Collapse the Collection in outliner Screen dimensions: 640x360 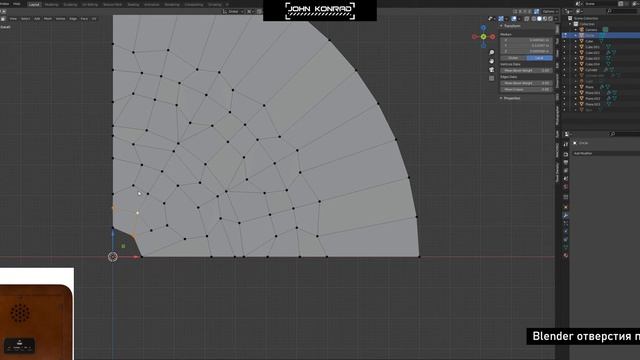[571, 24]
